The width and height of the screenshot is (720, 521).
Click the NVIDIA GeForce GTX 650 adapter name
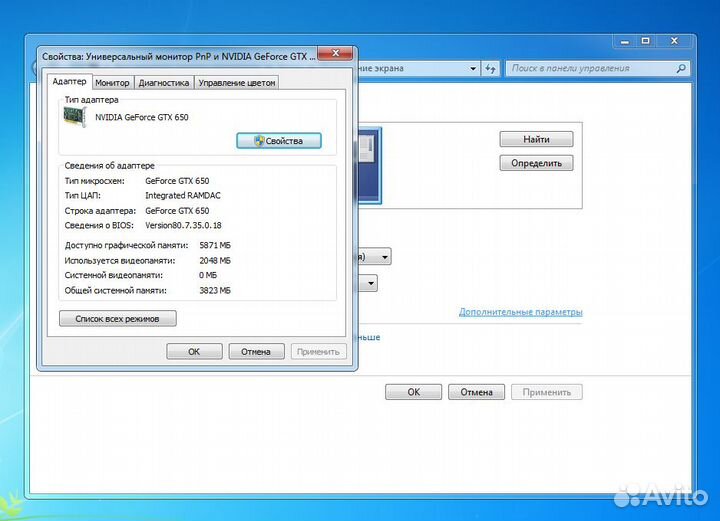[142, 117]
